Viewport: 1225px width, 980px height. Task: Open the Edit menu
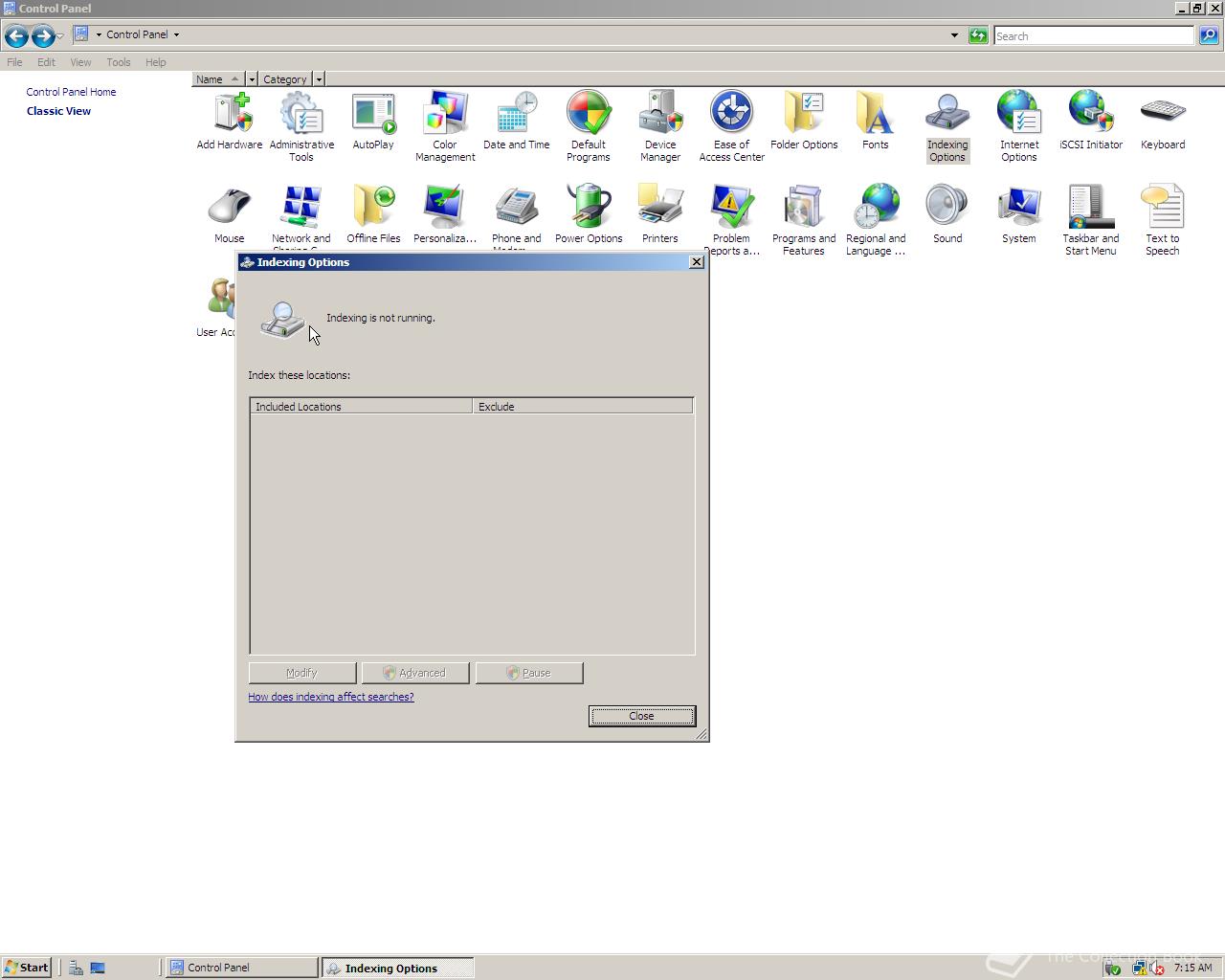[x=46, y=62]
